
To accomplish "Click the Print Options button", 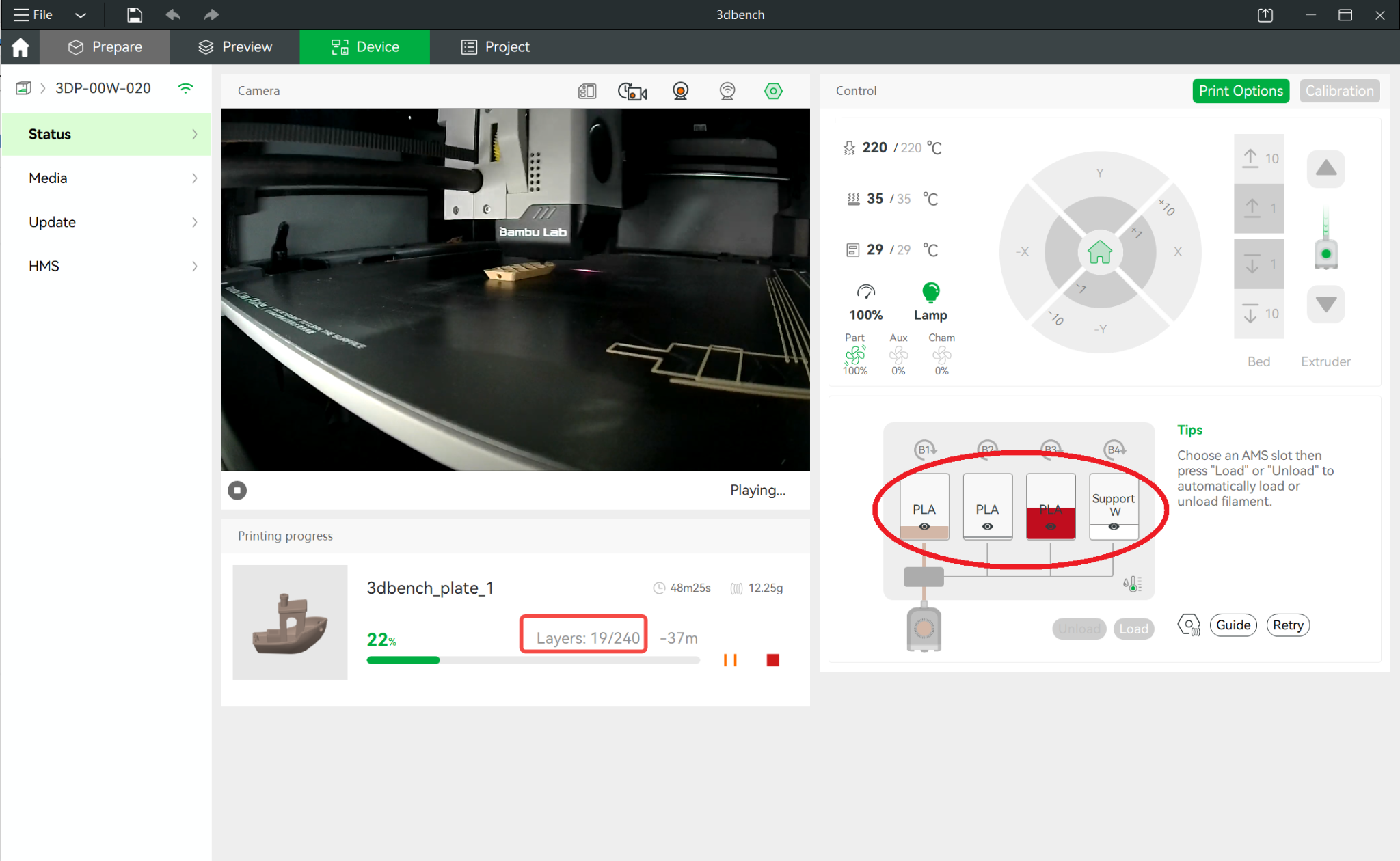I will point(1241,91).
